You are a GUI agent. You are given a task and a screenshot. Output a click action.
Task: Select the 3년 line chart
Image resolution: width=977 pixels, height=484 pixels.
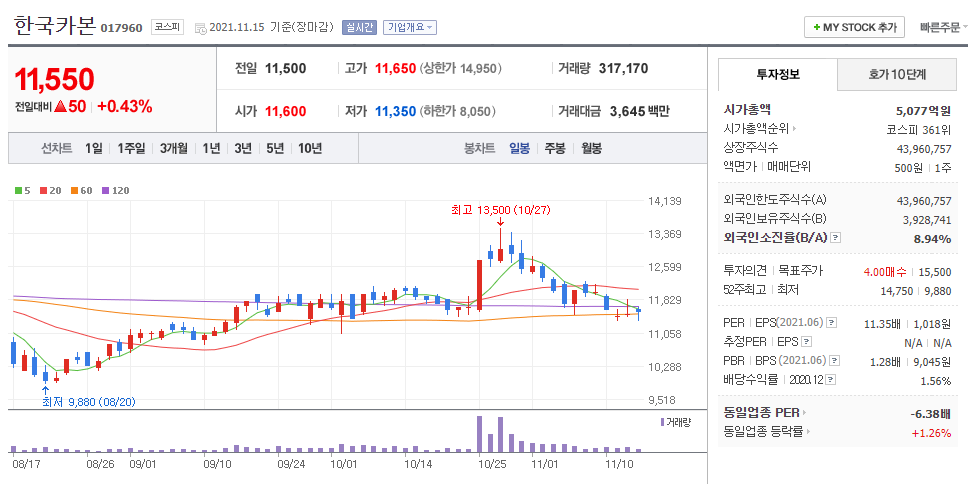[243, 149]
